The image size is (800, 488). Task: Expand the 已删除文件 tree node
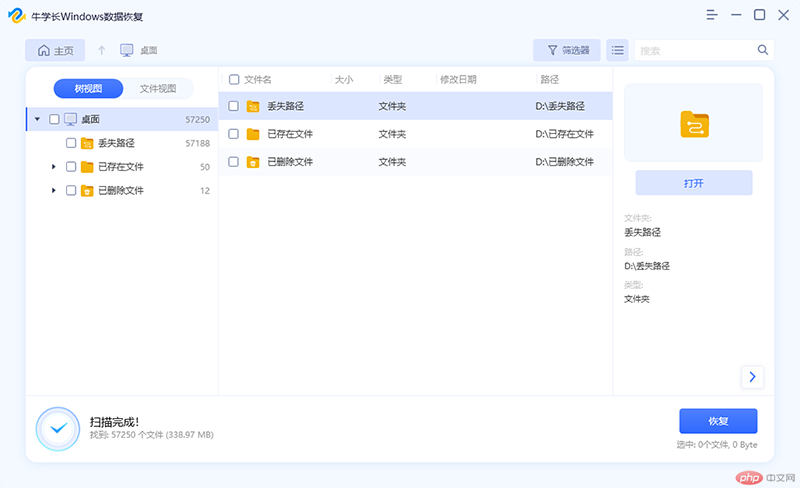tap(54, 191)
